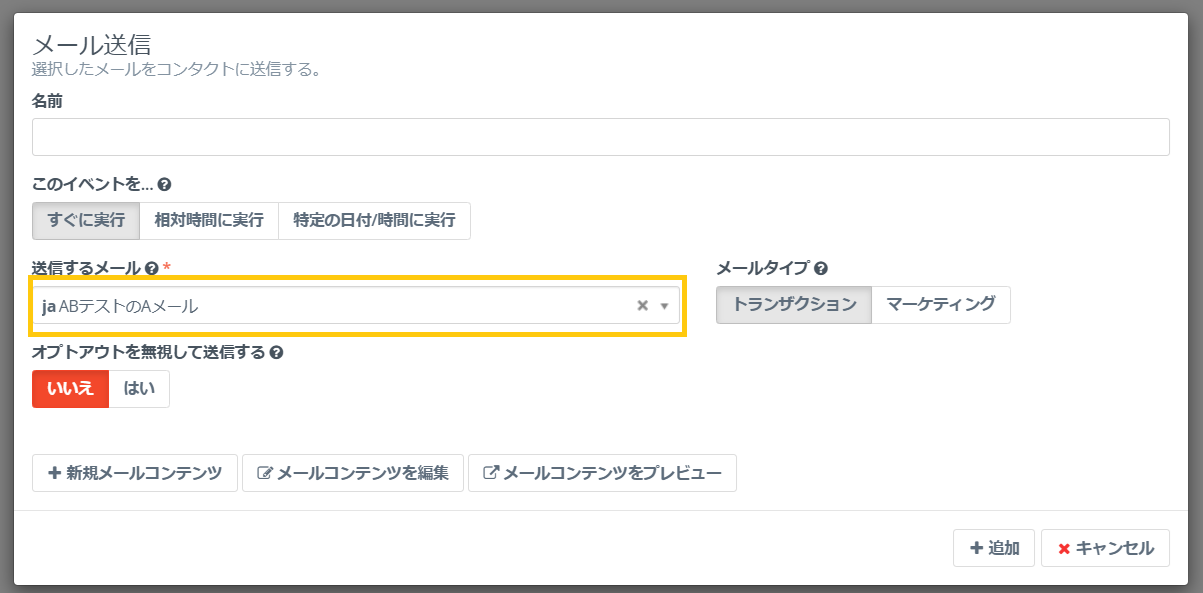Select はい for ignoring opt-out
The height and width of the screenshot is (593, 1203).
point(138,388)
